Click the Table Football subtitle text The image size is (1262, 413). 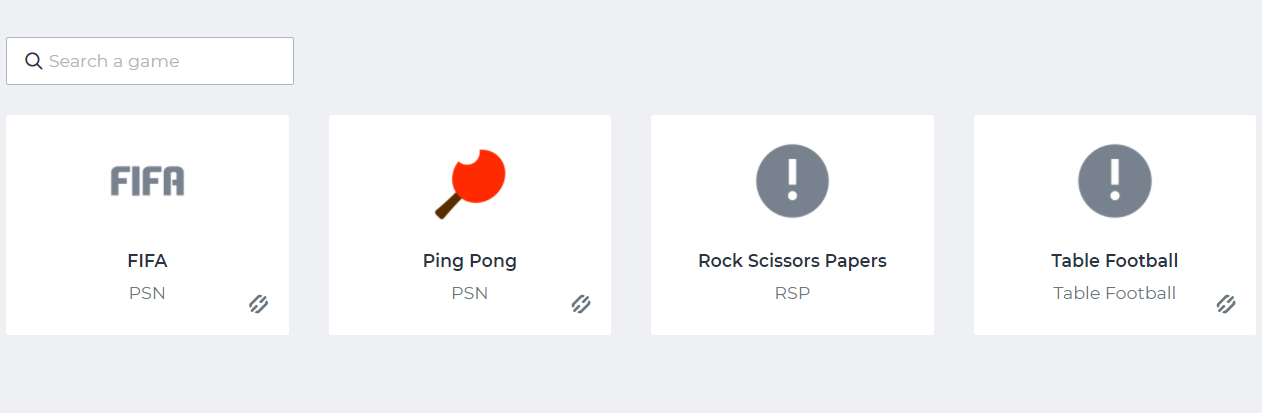[1114, 293]
